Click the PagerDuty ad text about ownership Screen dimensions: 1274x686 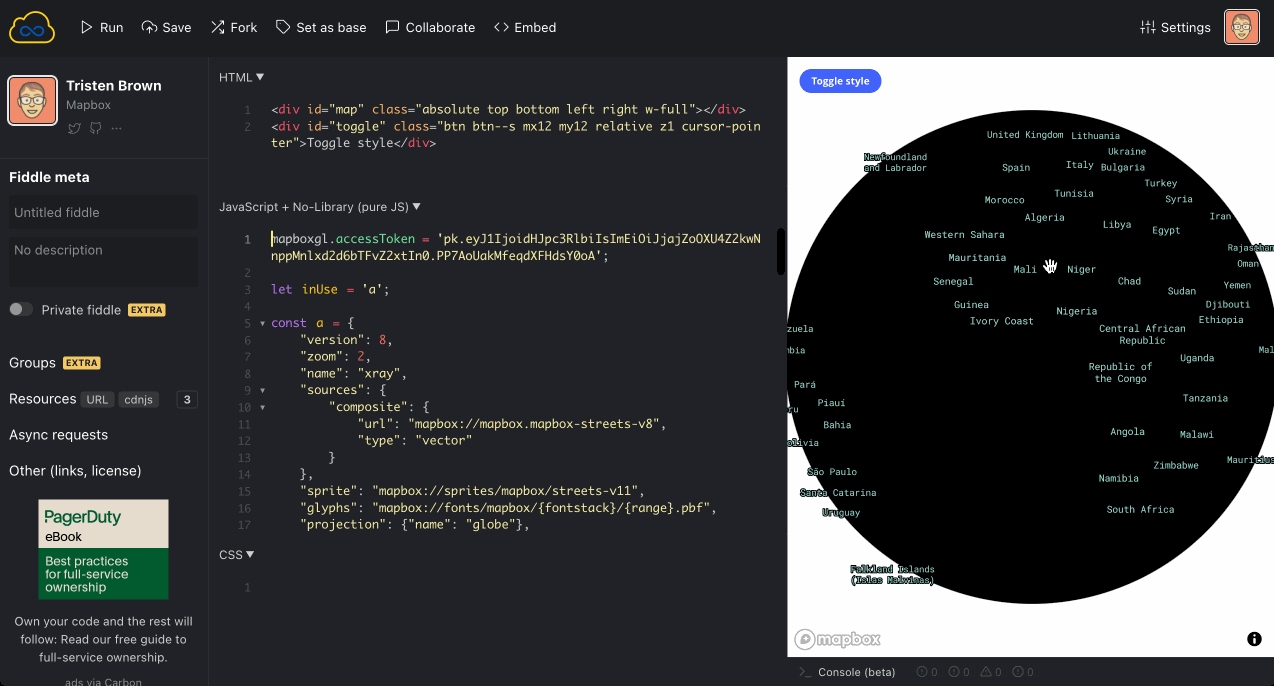(104, 640)
